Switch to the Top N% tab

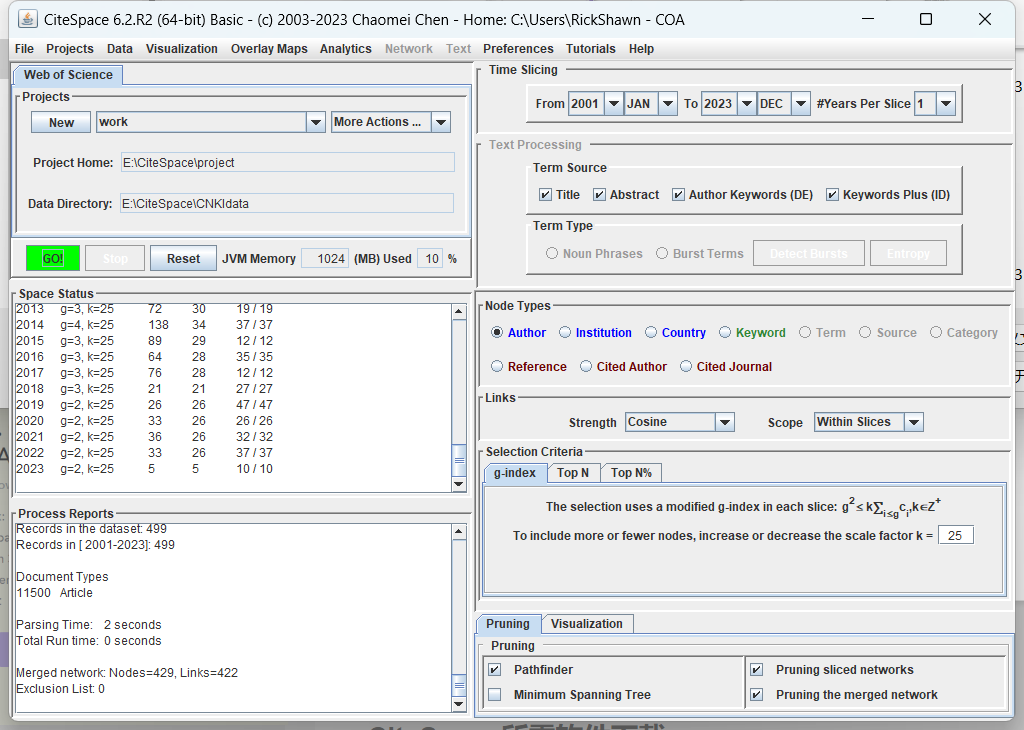(631, 473)
